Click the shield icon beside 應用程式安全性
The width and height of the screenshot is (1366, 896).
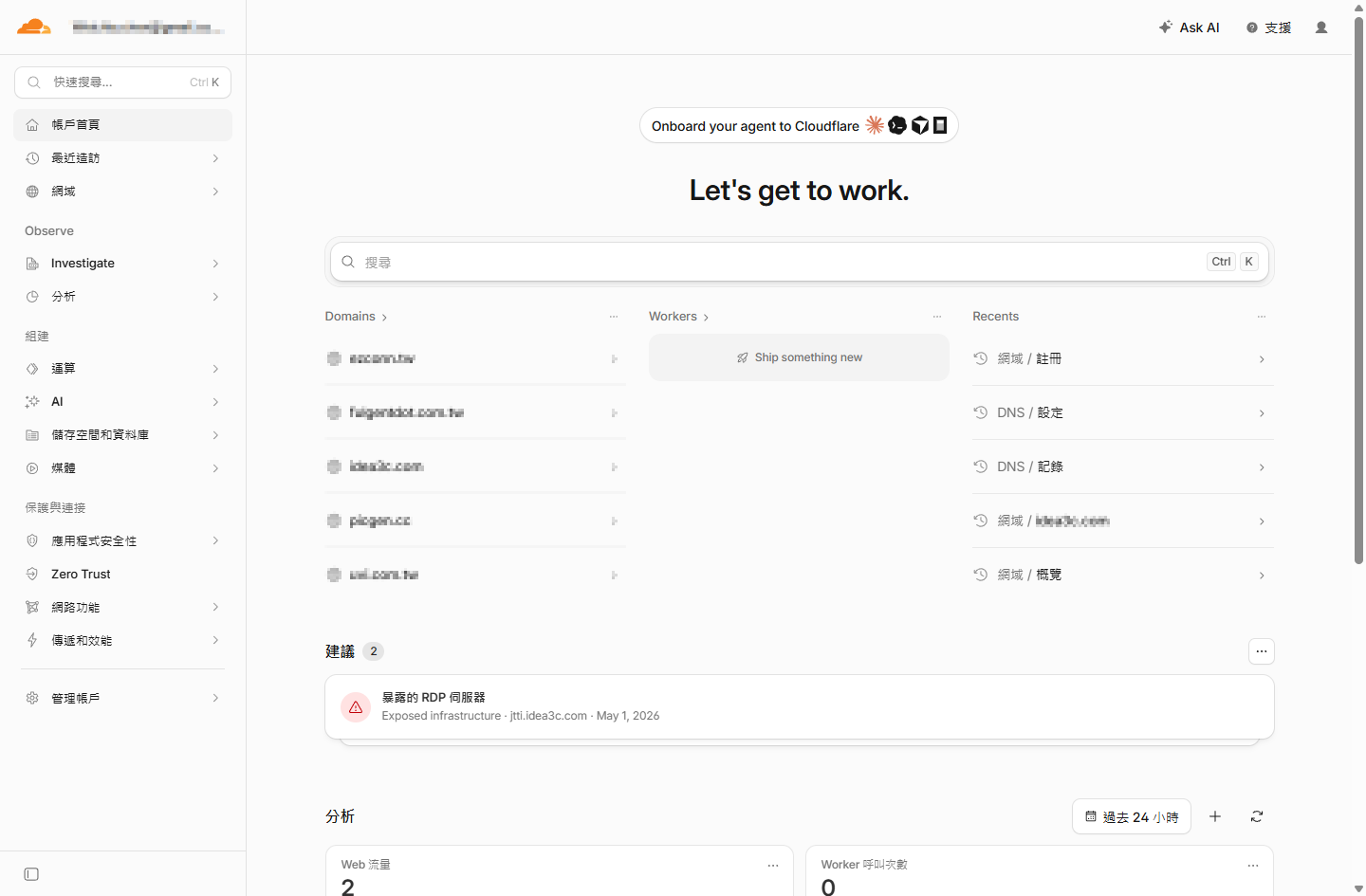point(32,541)
